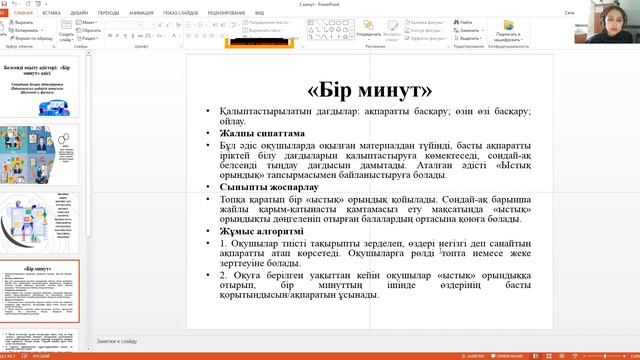Open spell check icon in status bar
Screen dimensions: 640x360
24,356
